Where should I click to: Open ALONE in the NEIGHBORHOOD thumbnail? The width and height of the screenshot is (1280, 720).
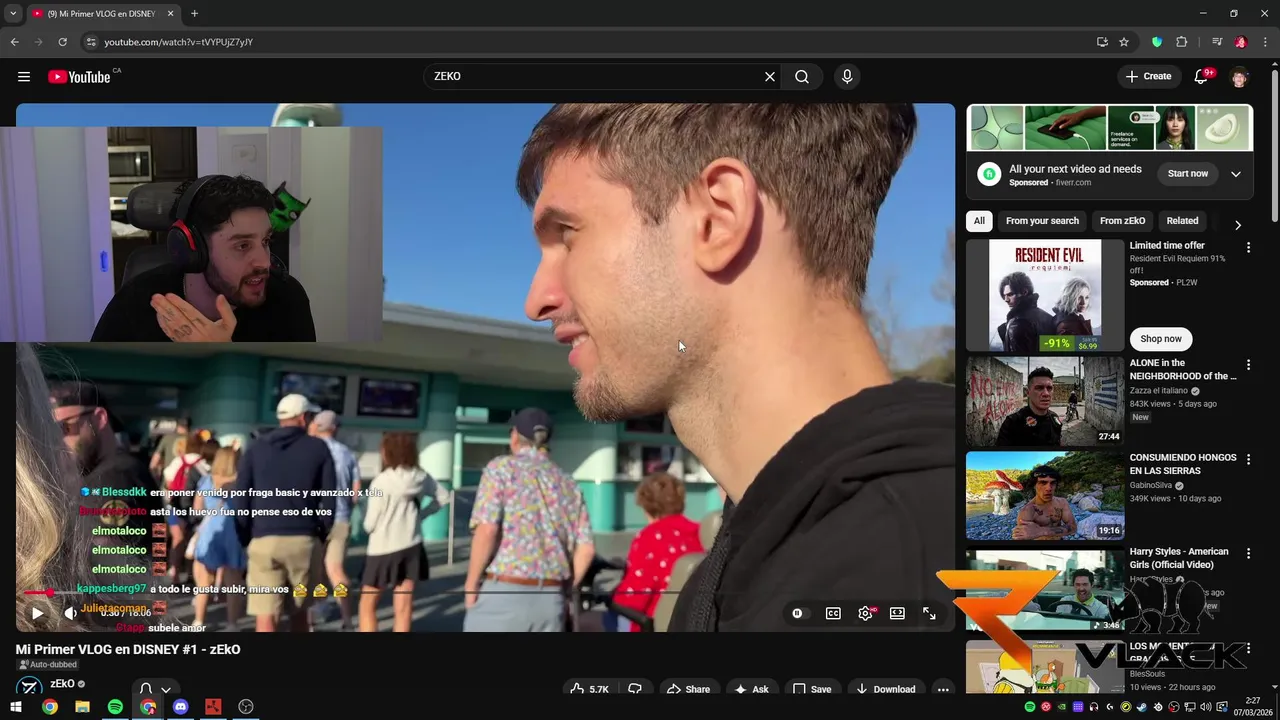pos(1044,401)
